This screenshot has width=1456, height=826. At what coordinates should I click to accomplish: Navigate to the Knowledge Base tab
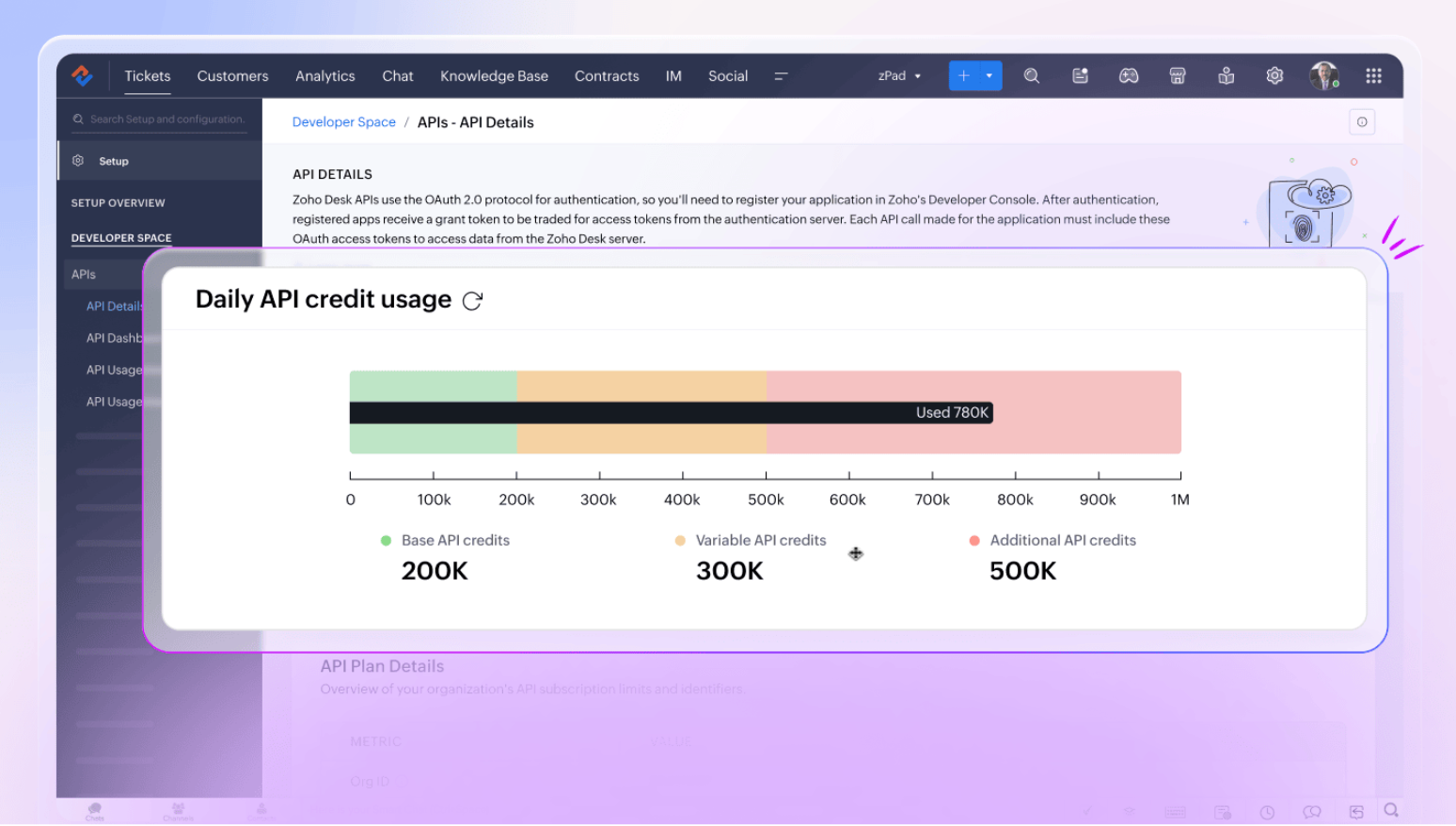tap(494, 76)
